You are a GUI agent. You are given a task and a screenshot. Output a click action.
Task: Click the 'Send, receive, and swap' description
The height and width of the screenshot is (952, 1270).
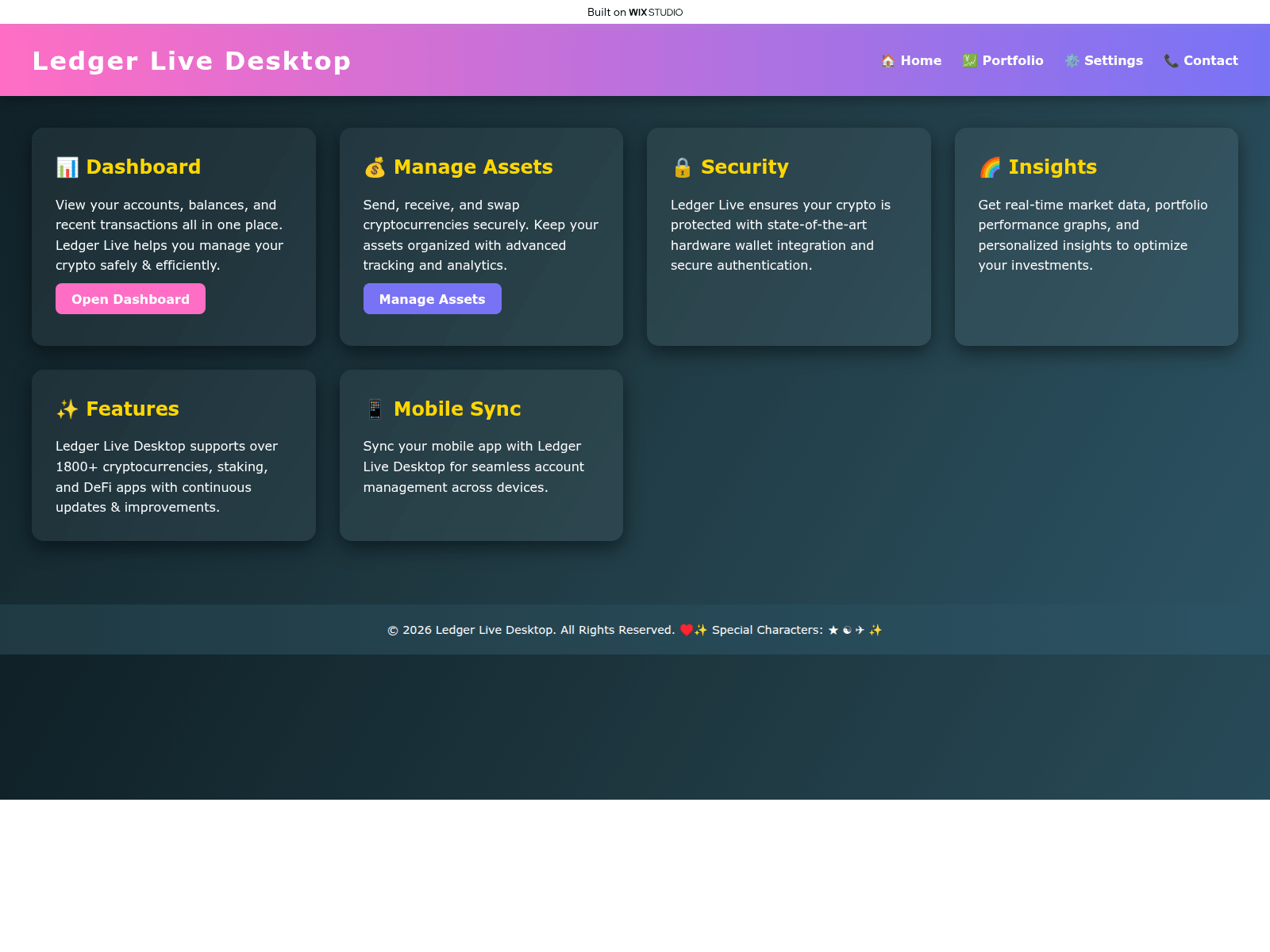click(481, 235)
